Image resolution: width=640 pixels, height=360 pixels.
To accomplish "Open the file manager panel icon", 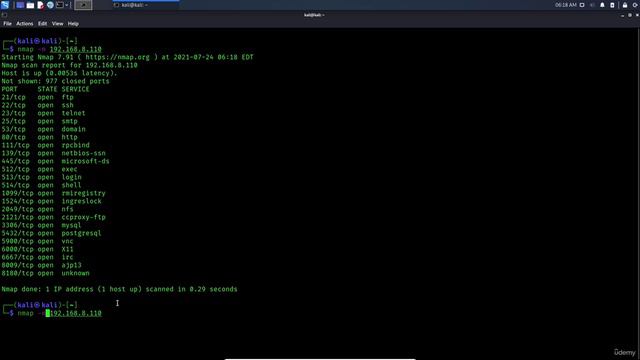I will click(x=30, y=5).
